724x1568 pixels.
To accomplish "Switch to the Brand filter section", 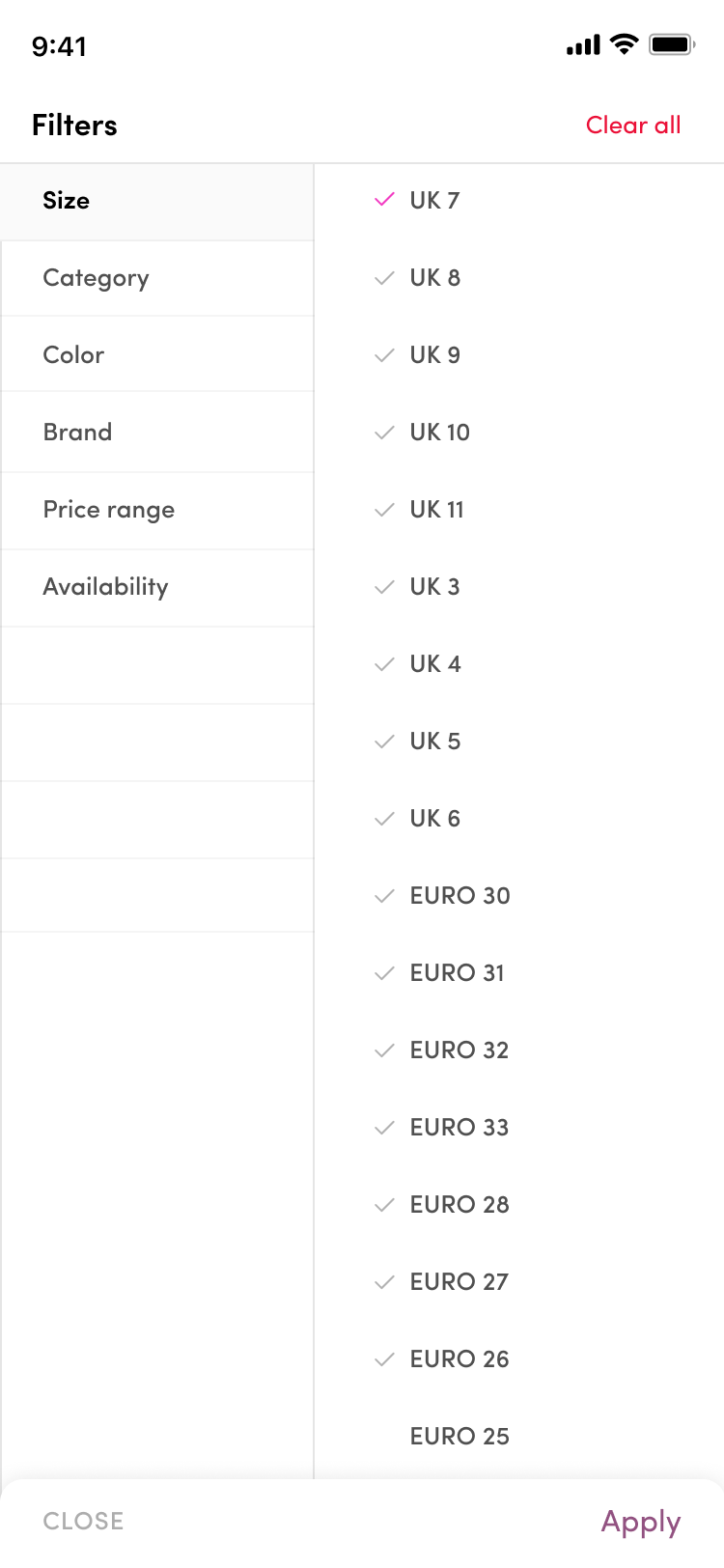I will 77,433.
